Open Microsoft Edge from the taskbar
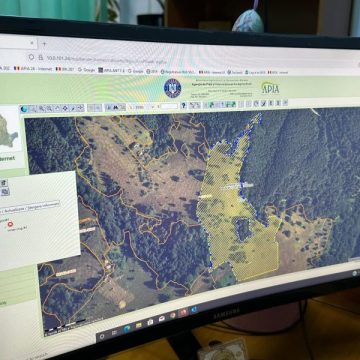 pos(127,329)
